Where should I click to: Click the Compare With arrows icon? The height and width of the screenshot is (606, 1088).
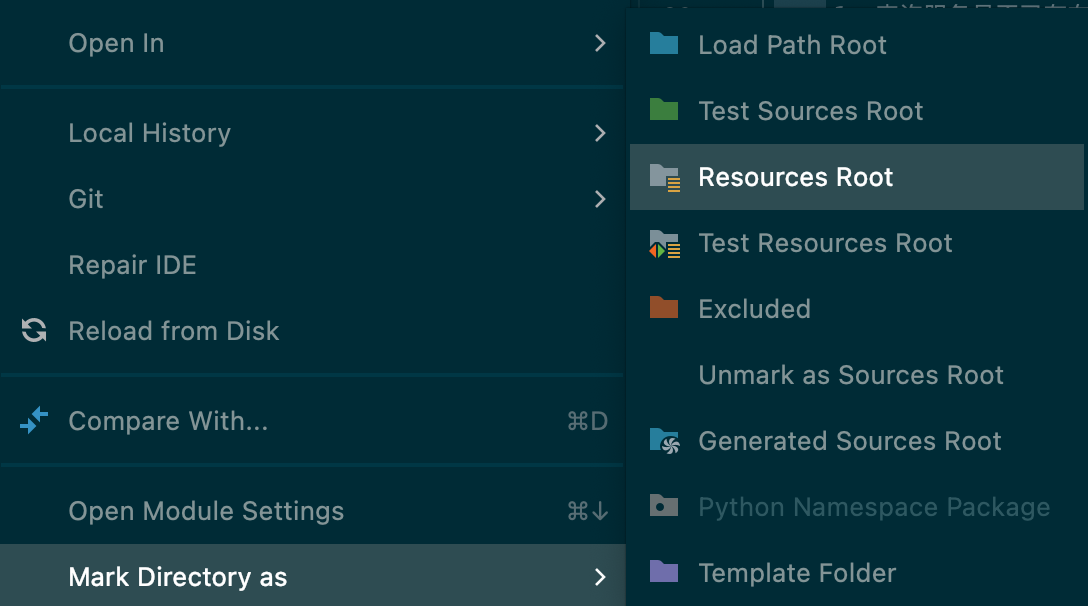[34, 421]
